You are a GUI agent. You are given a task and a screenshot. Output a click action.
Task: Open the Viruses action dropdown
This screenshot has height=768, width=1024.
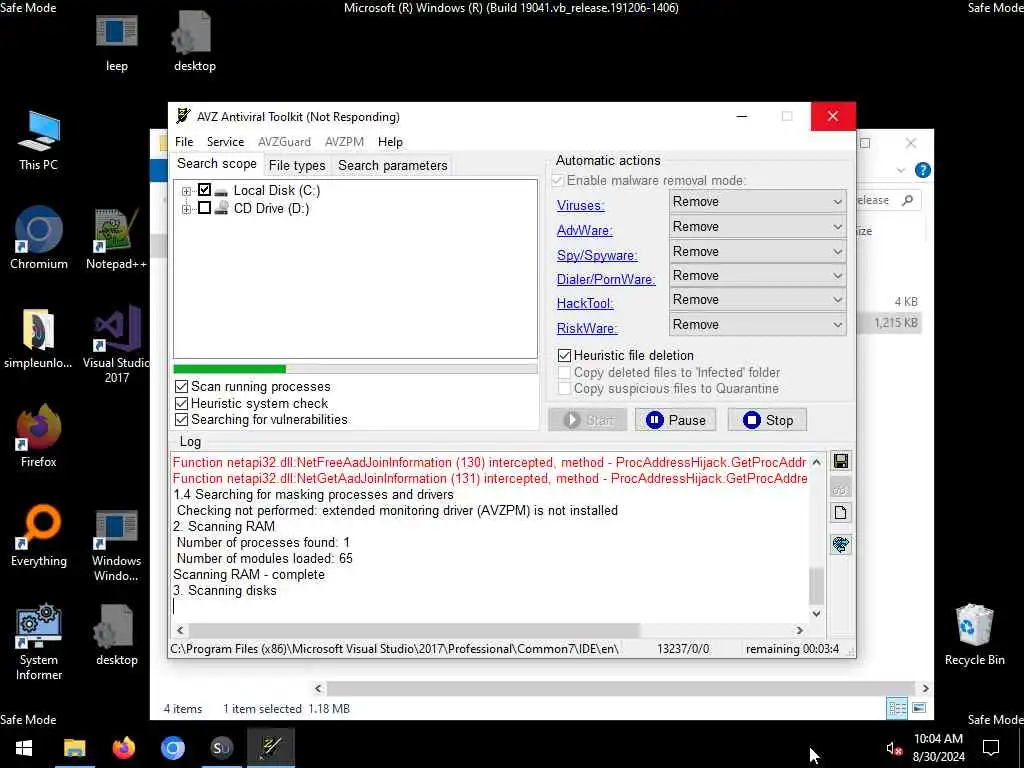pyautogui.click(x=758, y=202)
